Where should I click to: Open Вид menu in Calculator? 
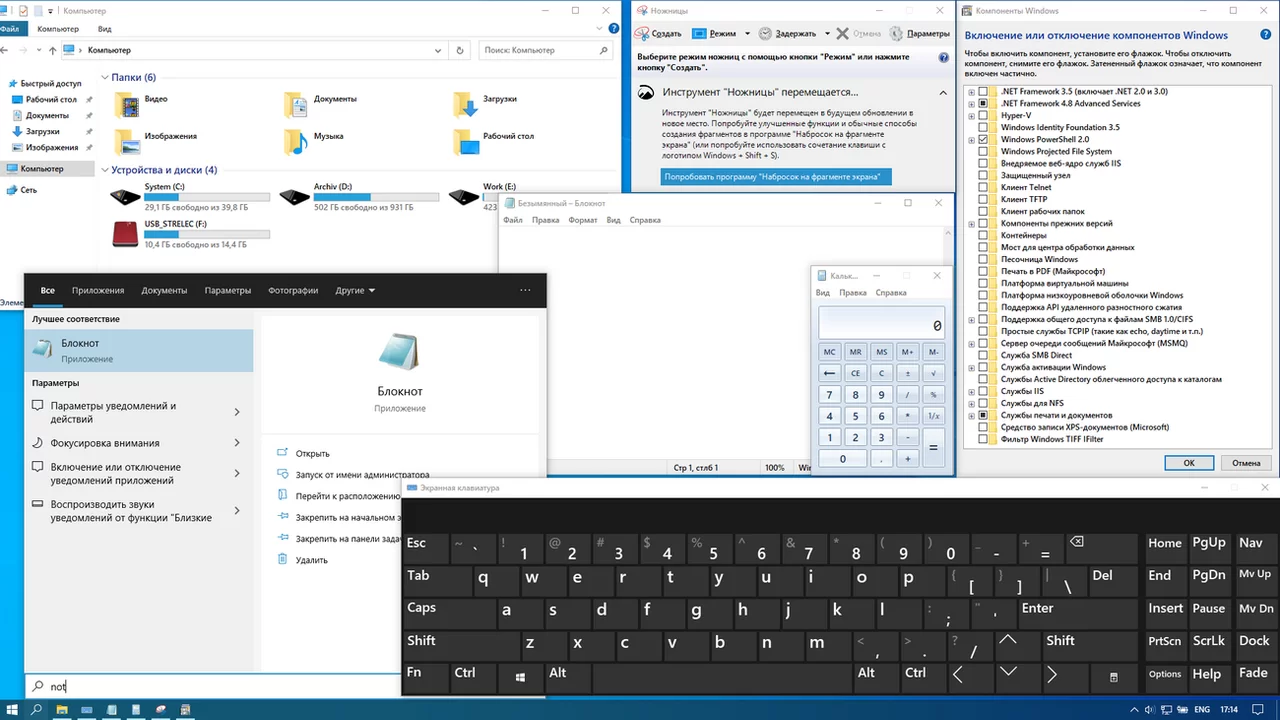(x=823, y=293)
